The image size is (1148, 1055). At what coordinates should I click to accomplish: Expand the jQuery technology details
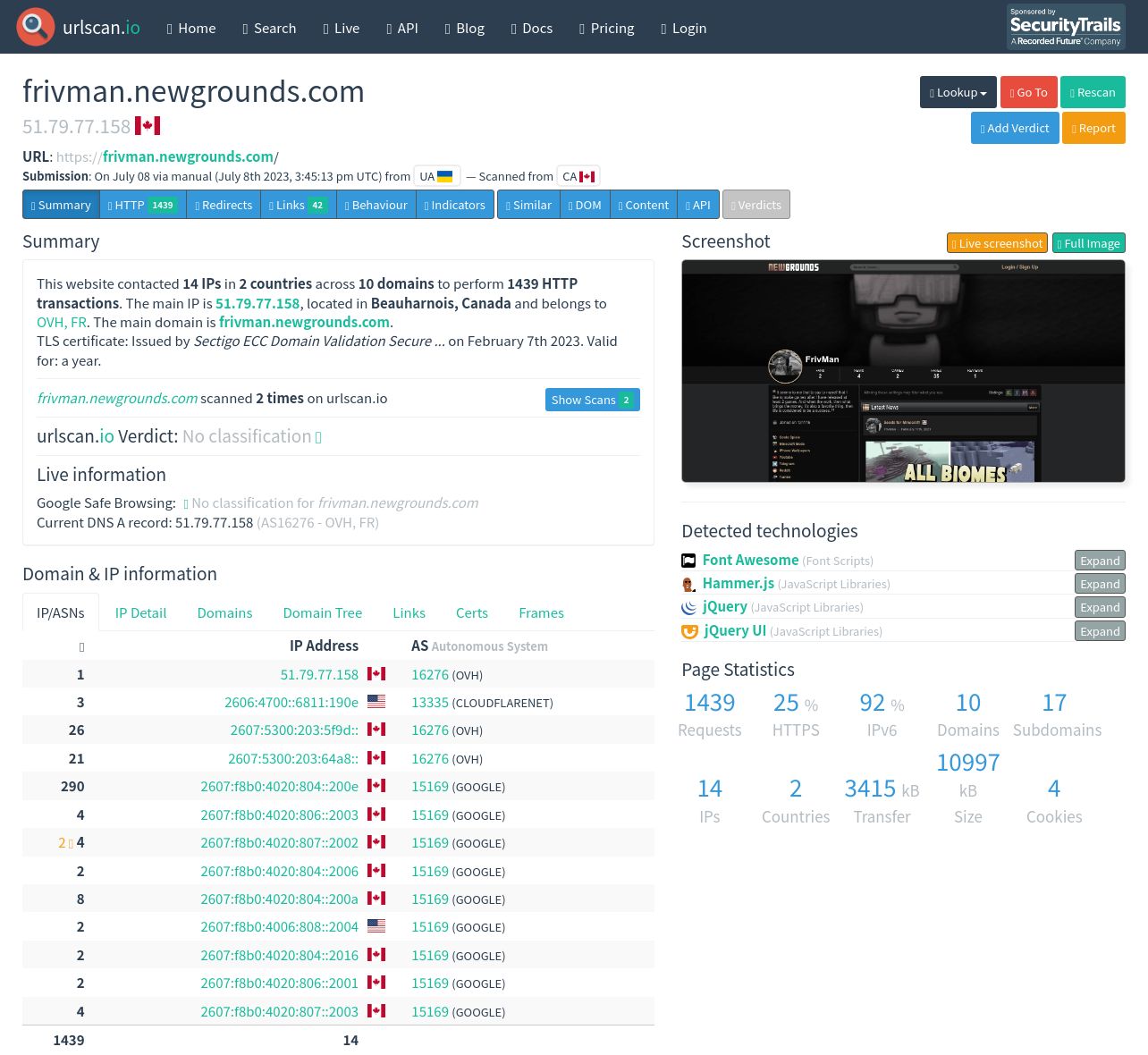click(x=1100, y=607)
